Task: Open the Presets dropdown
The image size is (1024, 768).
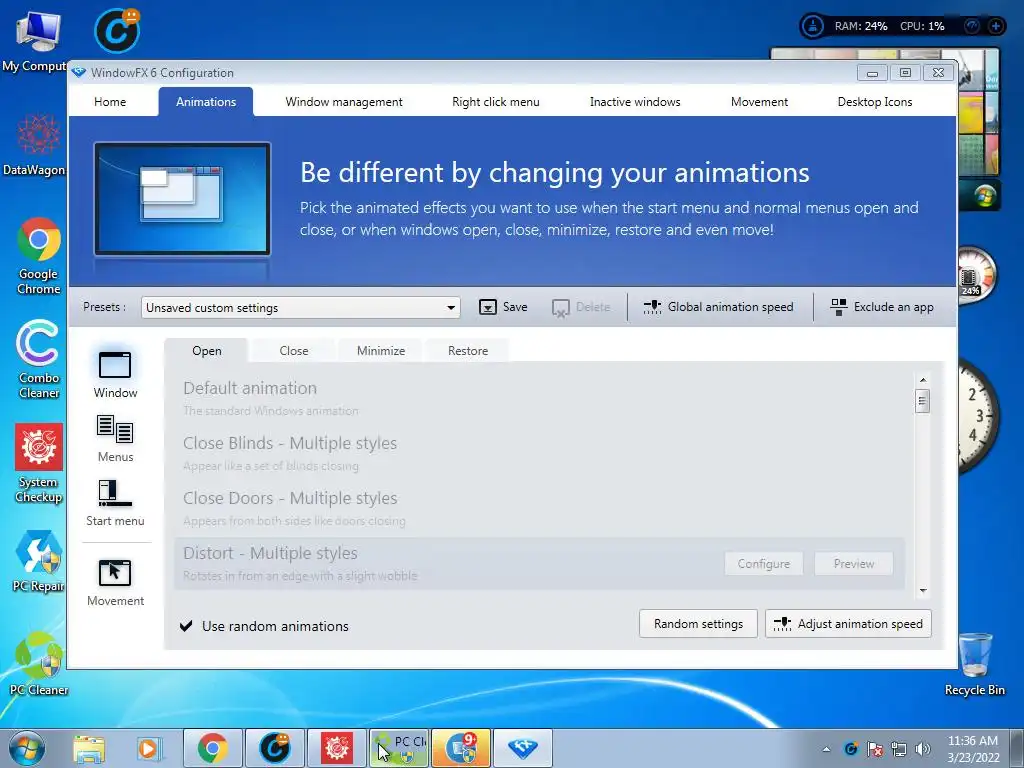Action: (300, 308)
